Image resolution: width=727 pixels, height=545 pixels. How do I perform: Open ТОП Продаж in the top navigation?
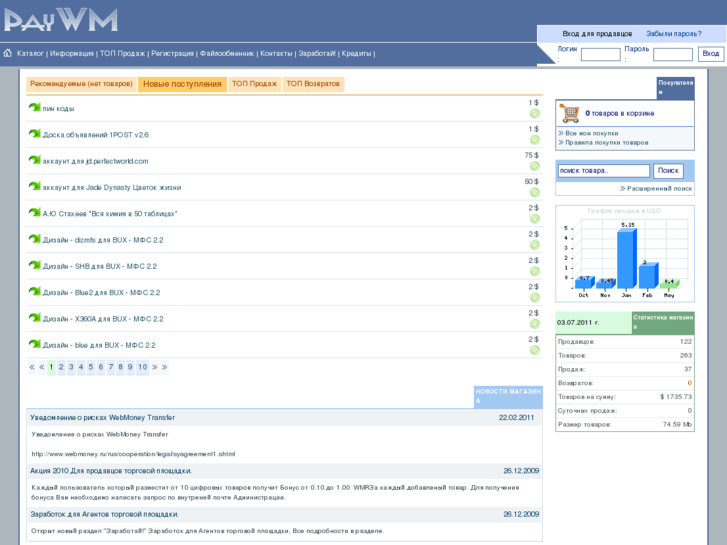[x=122, y=53]
